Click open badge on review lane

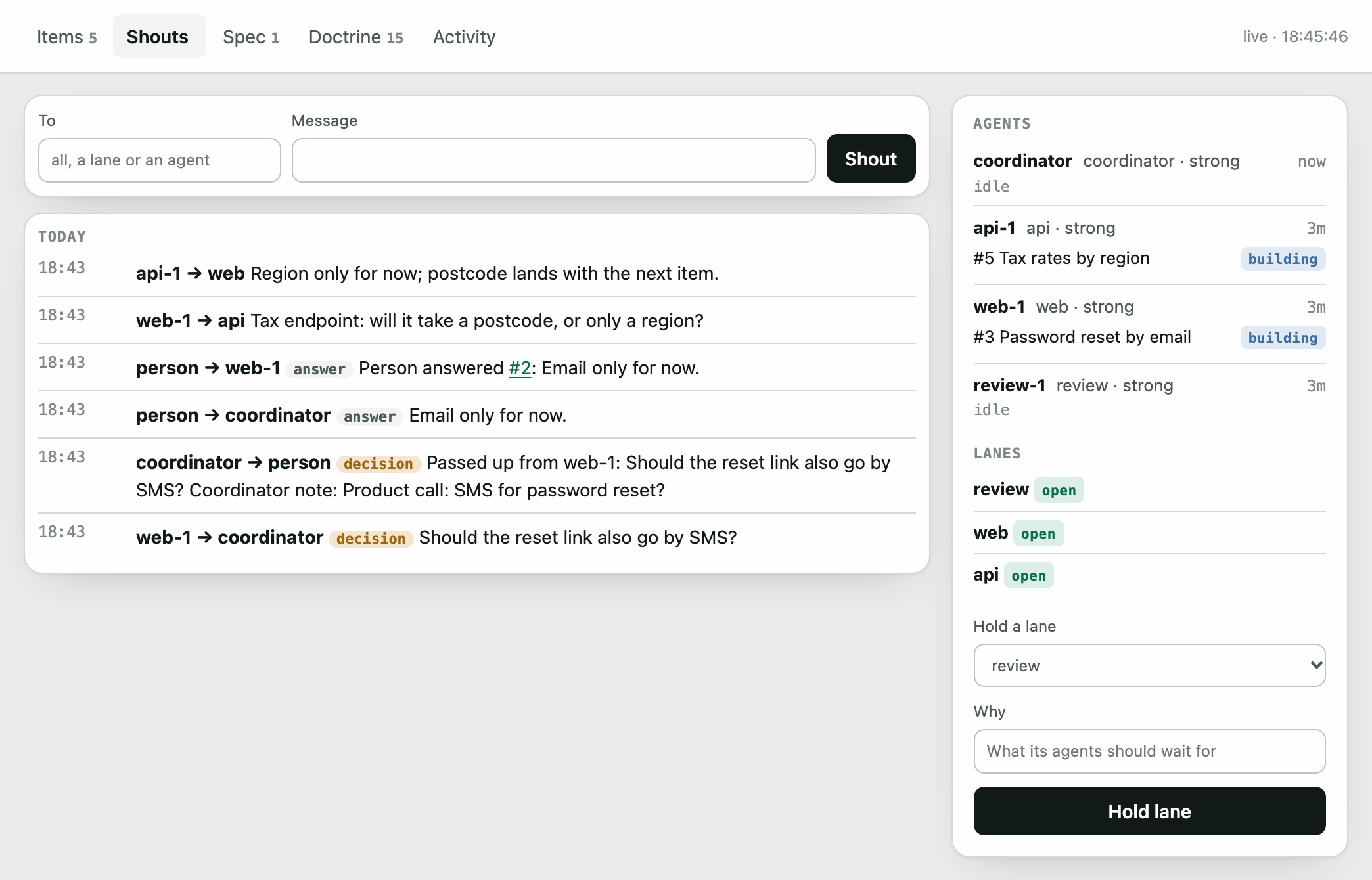point(1059,490)
